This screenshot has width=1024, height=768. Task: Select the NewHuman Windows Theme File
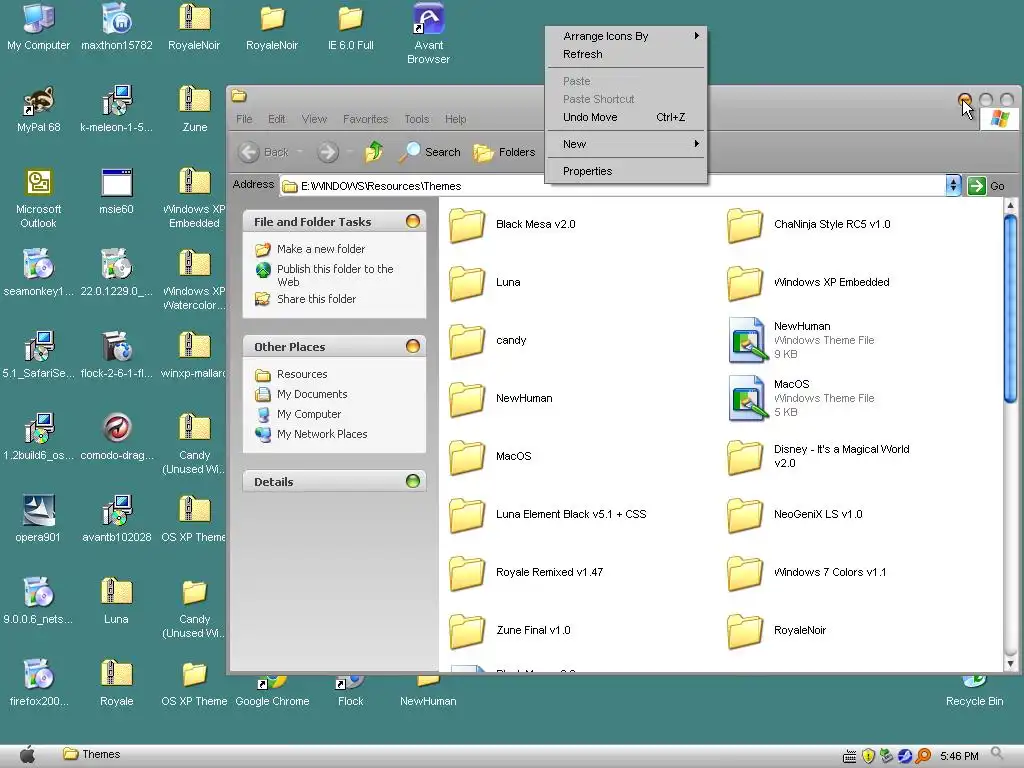pyautogui.click(x=801, y=340)
